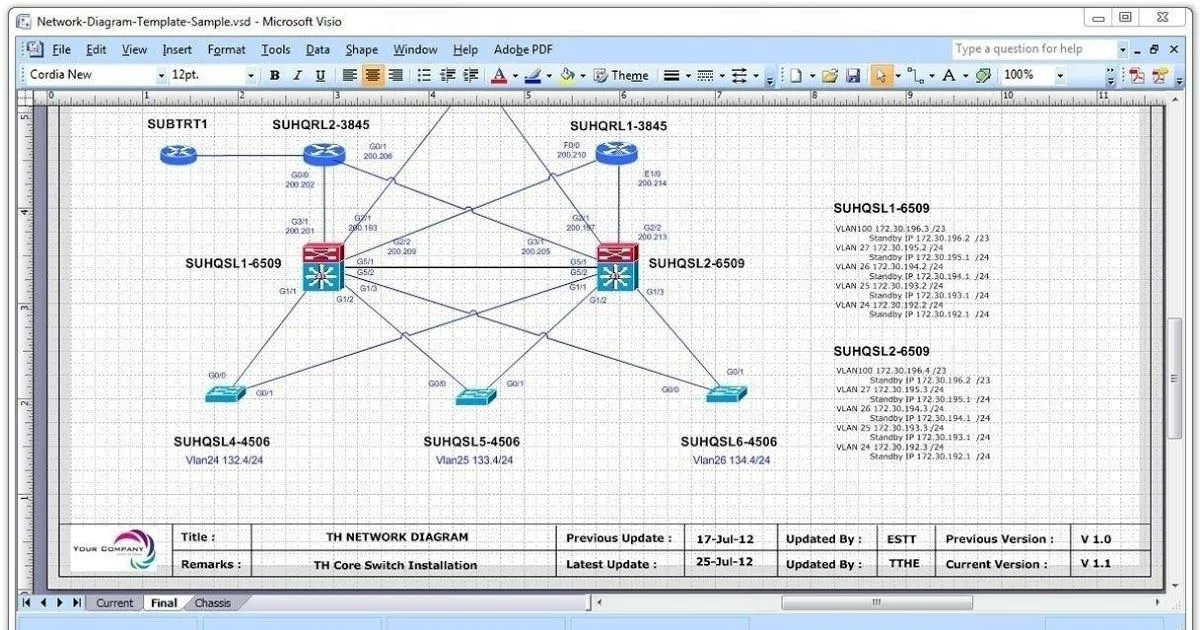
Task: Select the Text tool
Action: 949,75
